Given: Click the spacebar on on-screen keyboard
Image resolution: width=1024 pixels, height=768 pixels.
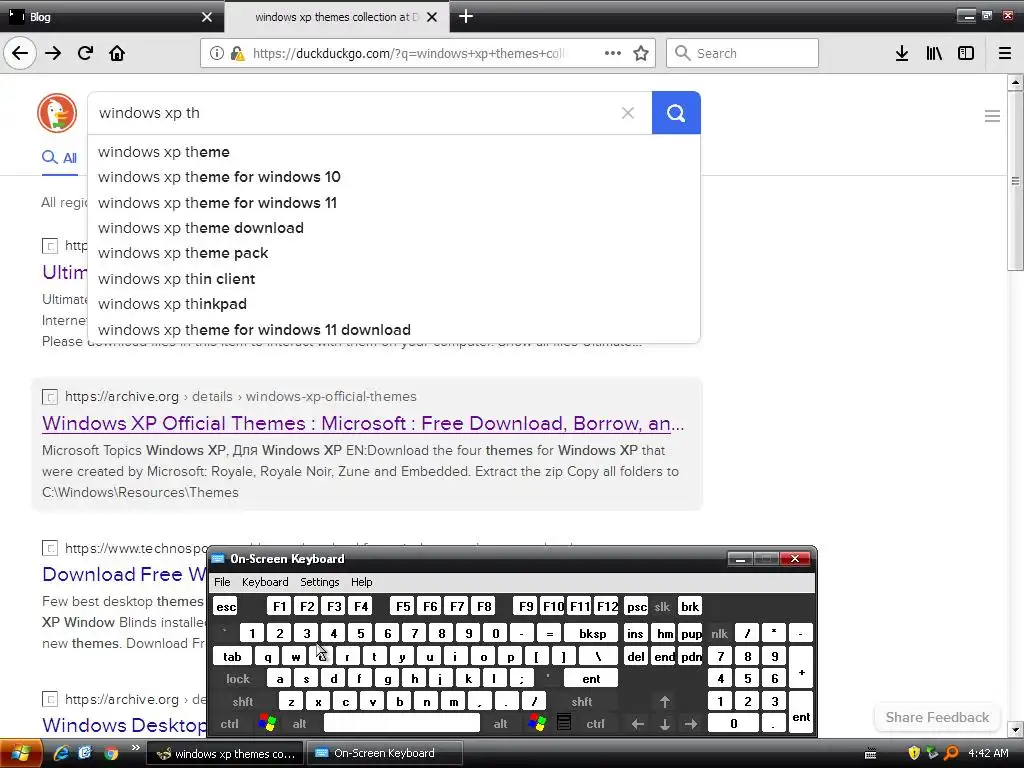Looking at the screenshot, I should click(402, 724).
